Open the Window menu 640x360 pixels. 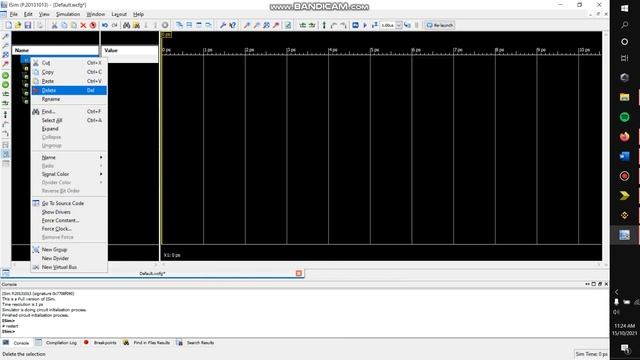[96, 14]
